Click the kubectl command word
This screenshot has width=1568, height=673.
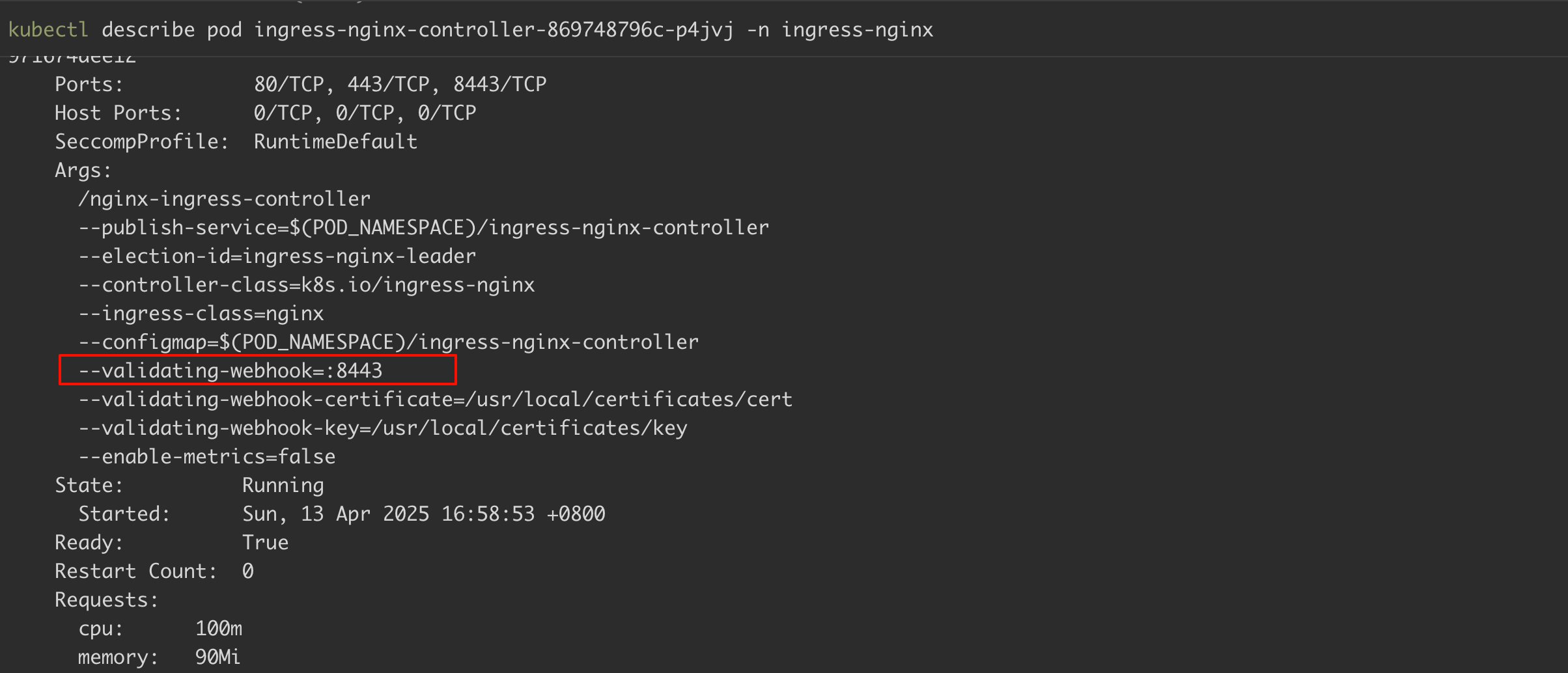click(48, 30)
